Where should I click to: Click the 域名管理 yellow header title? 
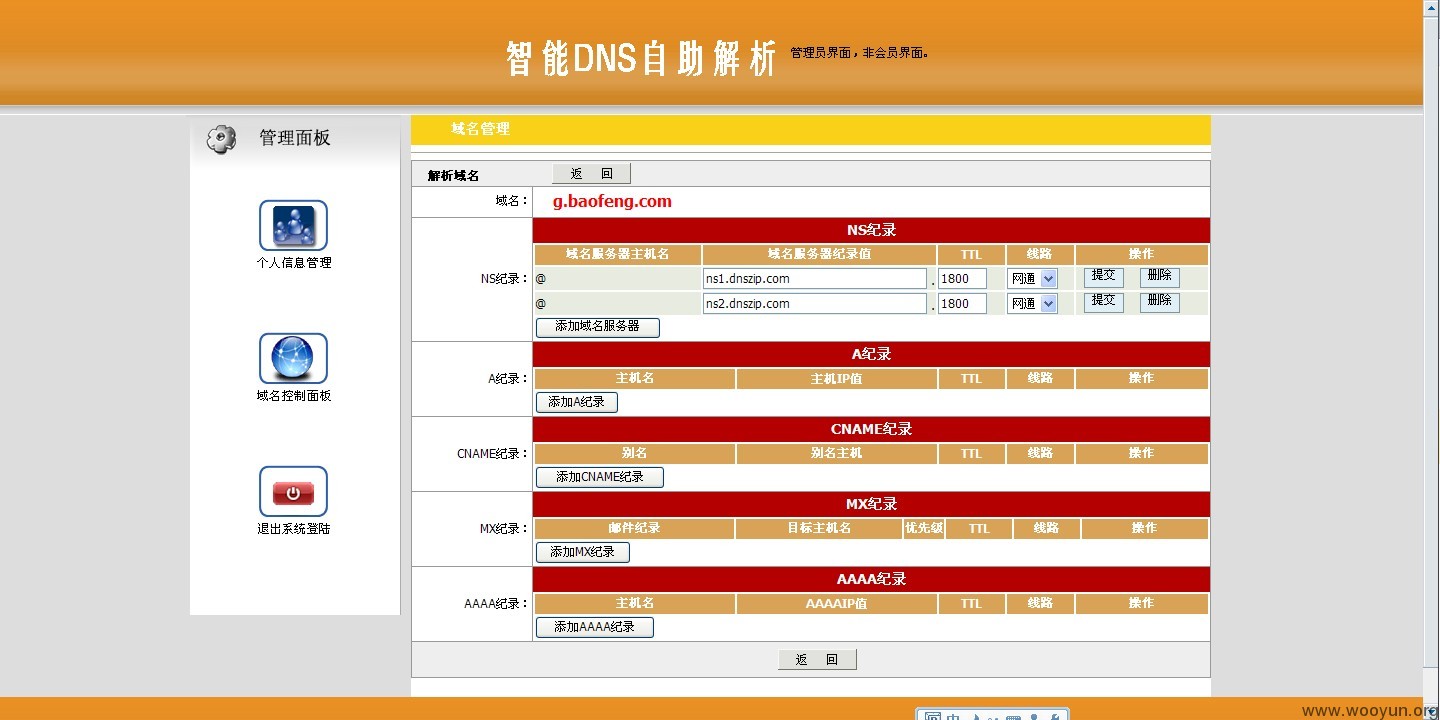click(x=481, y=129)
